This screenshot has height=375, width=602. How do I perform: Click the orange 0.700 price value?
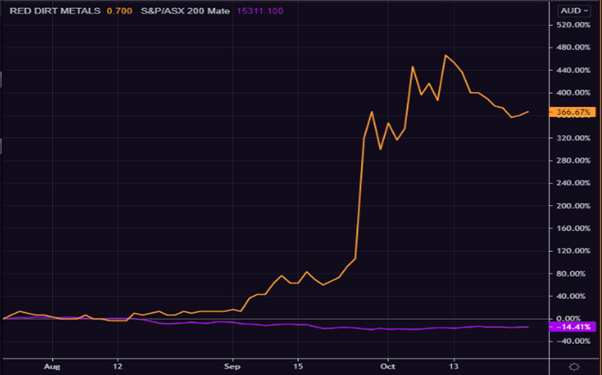click(x=119, y=11)
